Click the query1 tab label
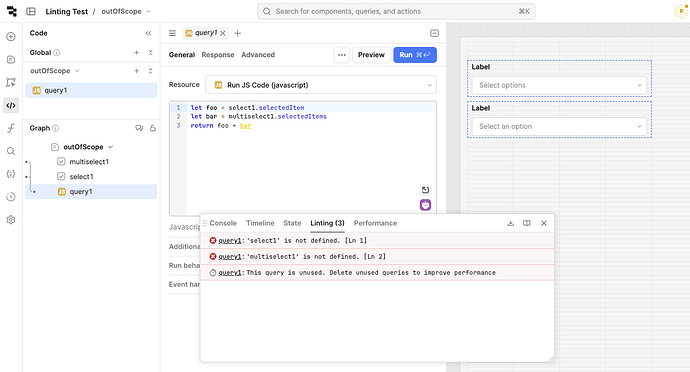 pyautogui.click(x=206, y=33)
